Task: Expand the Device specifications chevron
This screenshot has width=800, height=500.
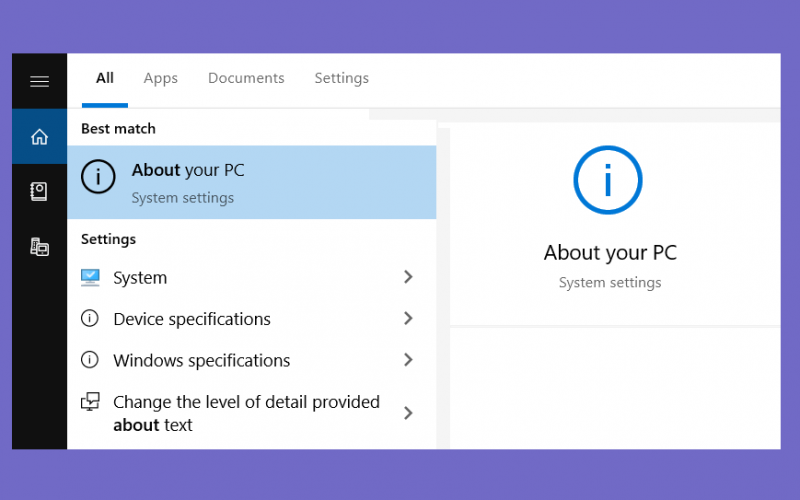Action: click(x=408, y=318)
